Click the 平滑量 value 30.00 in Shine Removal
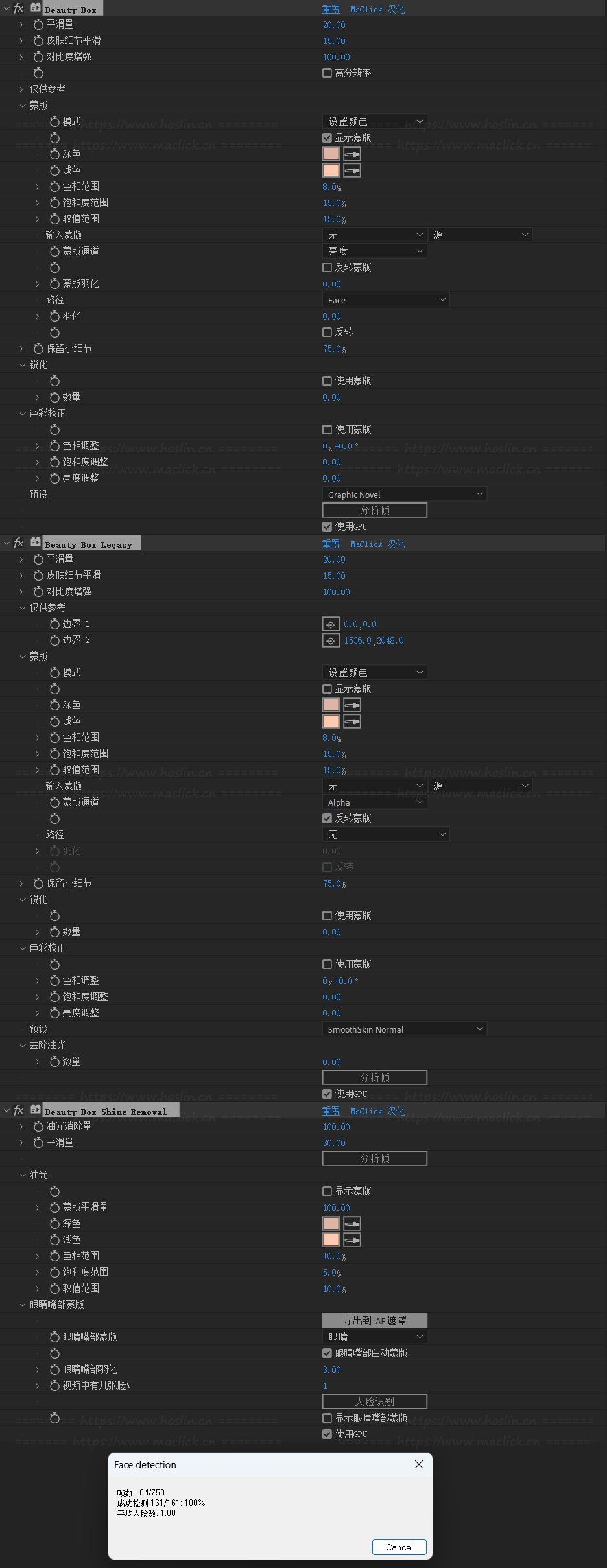The height and width of the screenshot is (1568, 607). pyautogui.click(x=334, y=1143)
